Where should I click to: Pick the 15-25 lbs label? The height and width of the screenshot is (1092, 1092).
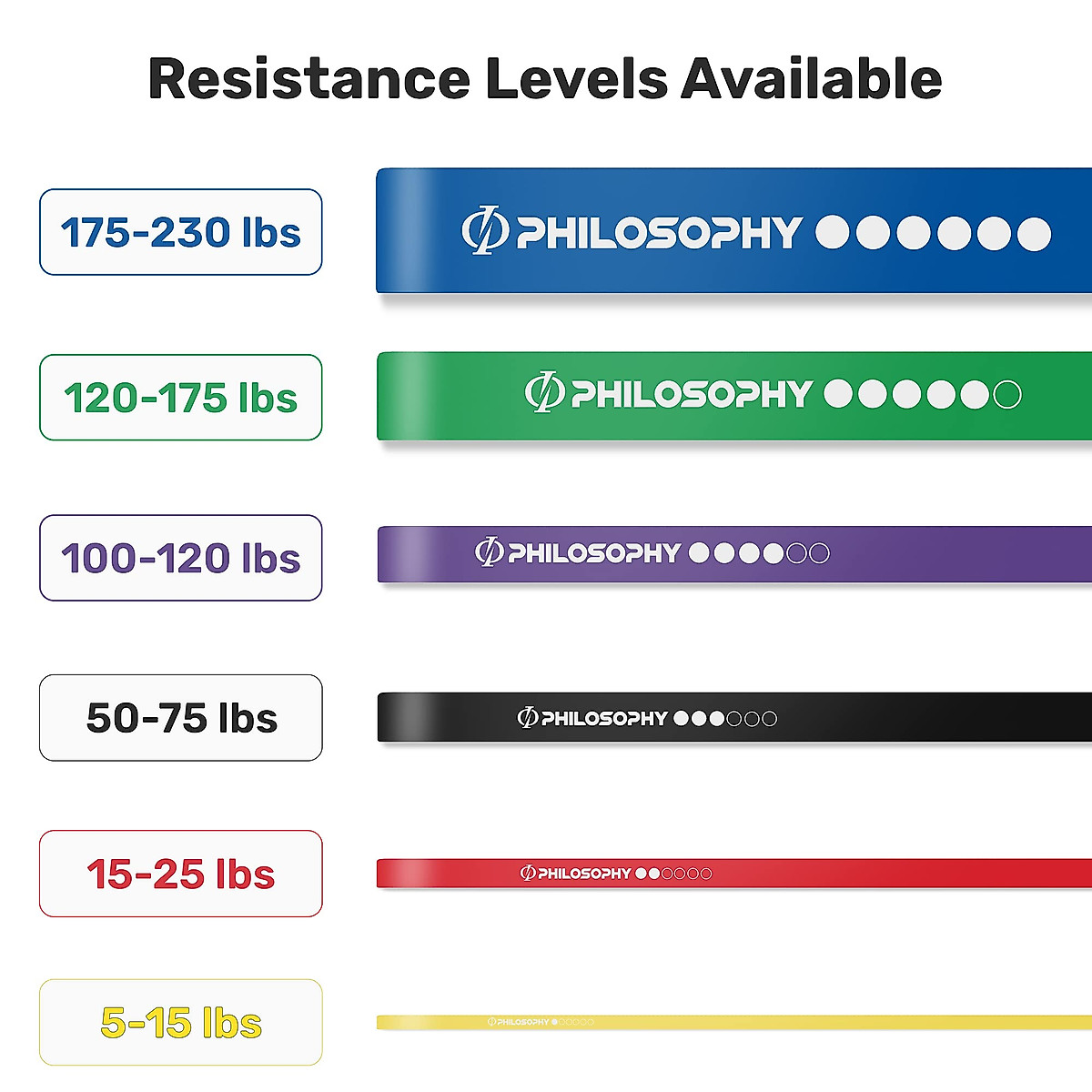[x=181, y=874]
